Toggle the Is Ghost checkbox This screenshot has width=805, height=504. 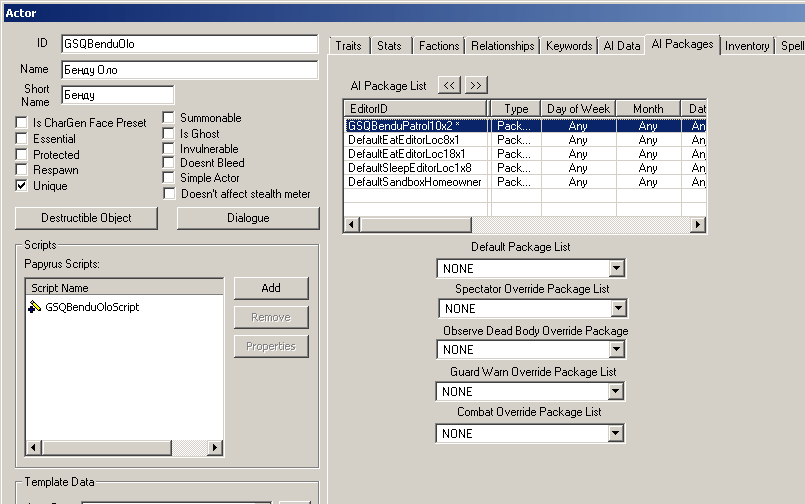pos(168,133)
